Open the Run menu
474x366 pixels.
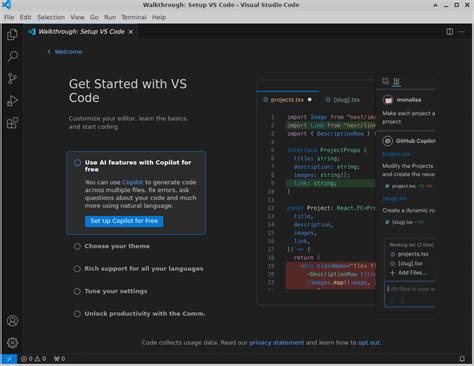pos(110,17)
